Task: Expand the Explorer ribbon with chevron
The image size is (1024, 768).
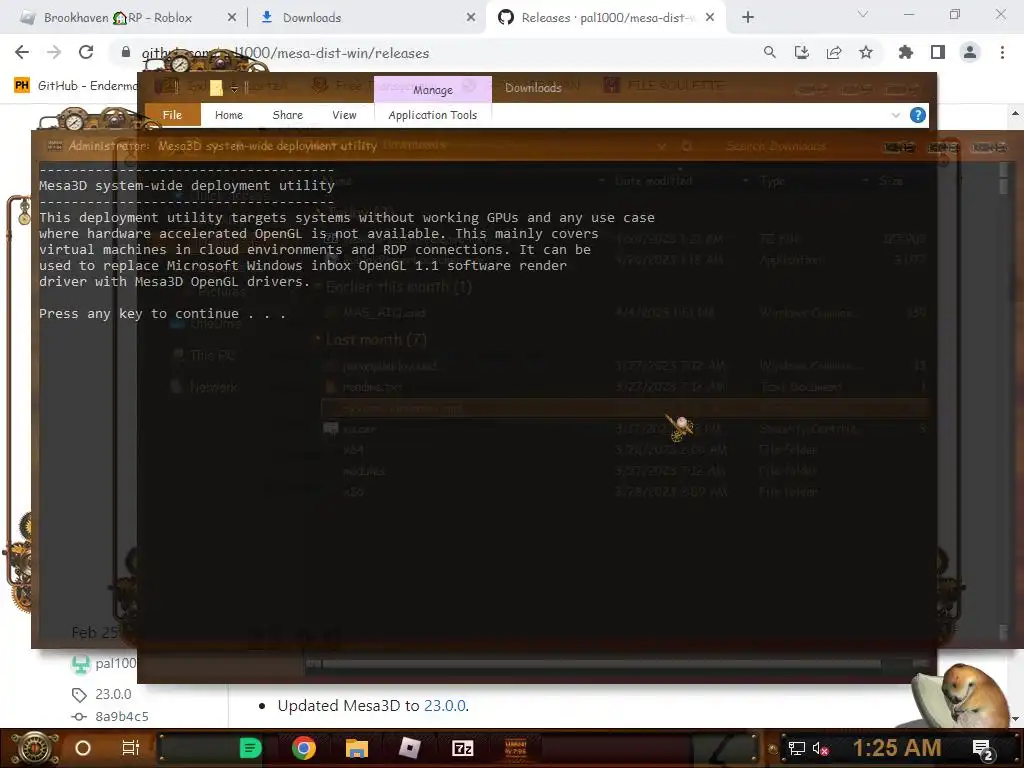Action: [895, 116]
